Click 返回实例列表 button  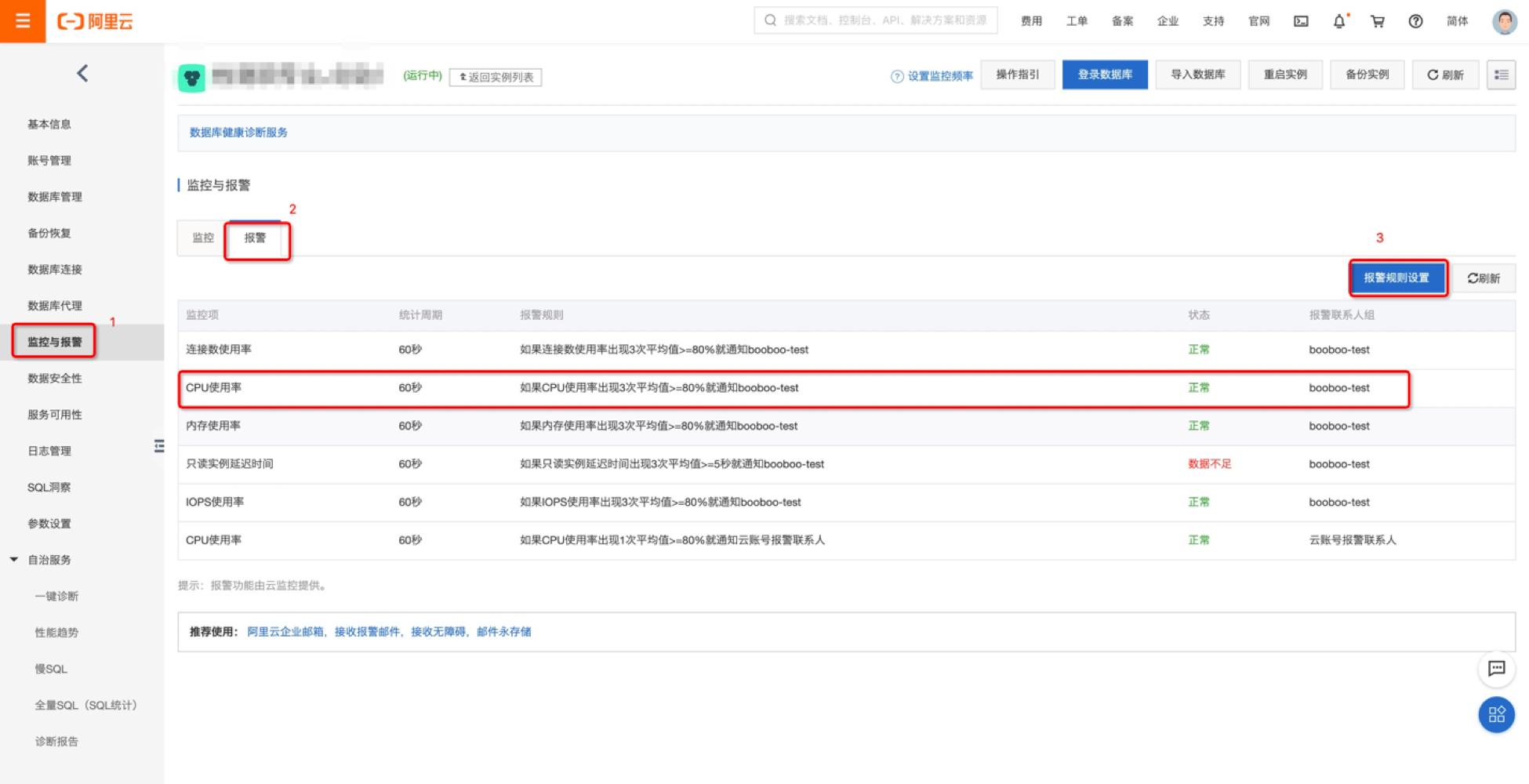click(x=496, y=77)
